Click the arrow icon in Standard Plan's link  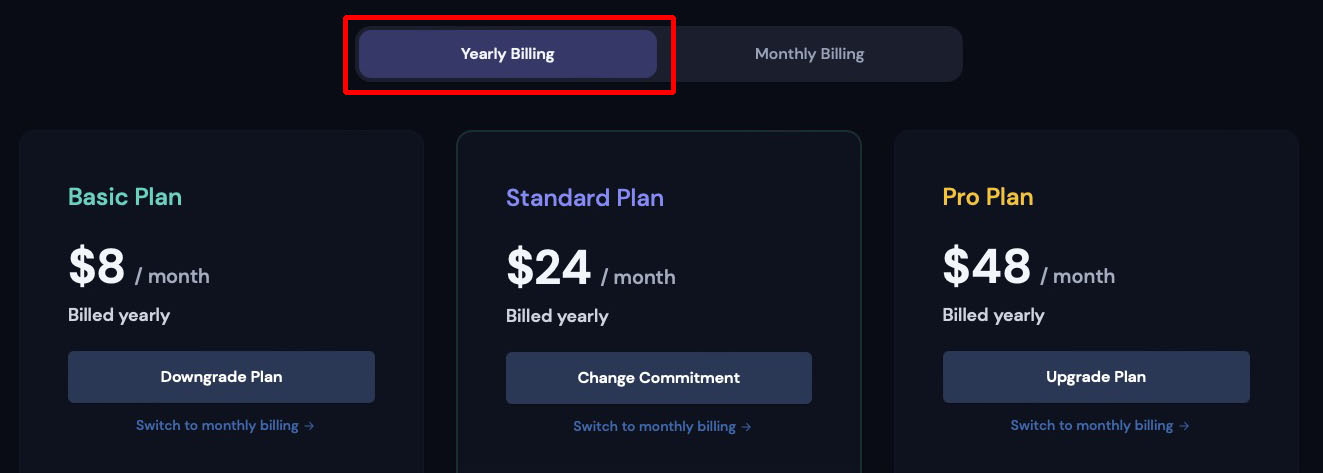point(747,427)
